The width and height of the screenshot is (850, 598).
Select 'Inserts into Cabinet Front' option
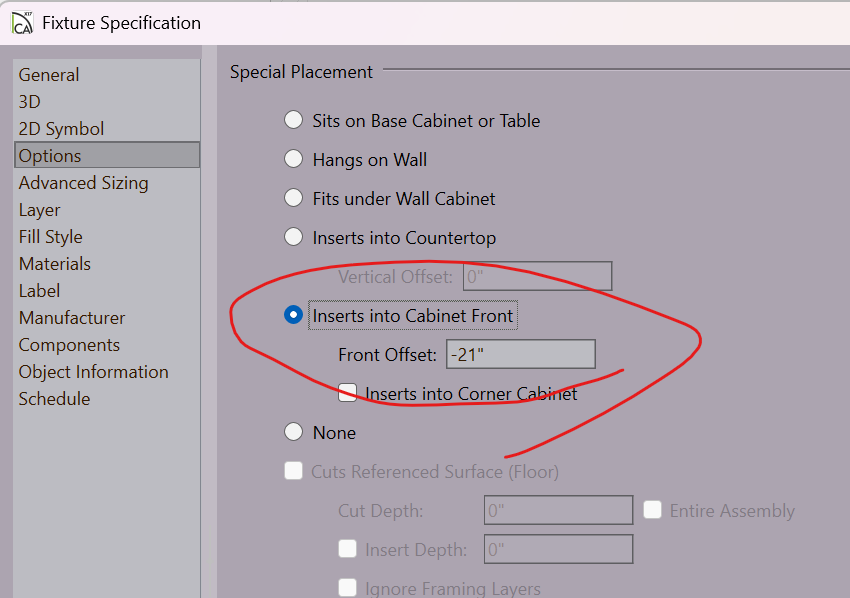pyautogui.click(x=293, y=315)
